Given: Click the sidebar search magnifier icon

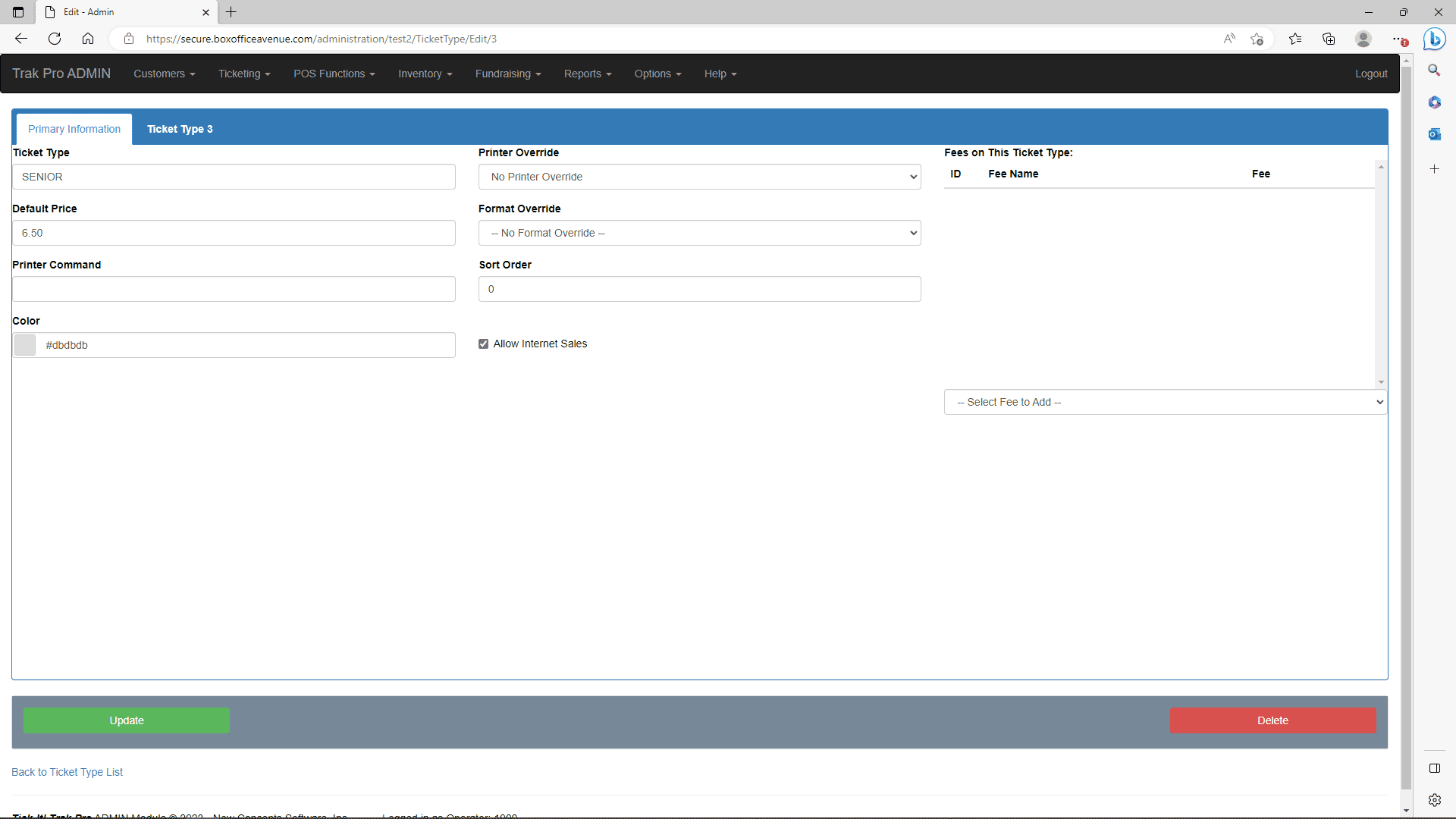Looking at the screenshot, I should (1434, 71).
